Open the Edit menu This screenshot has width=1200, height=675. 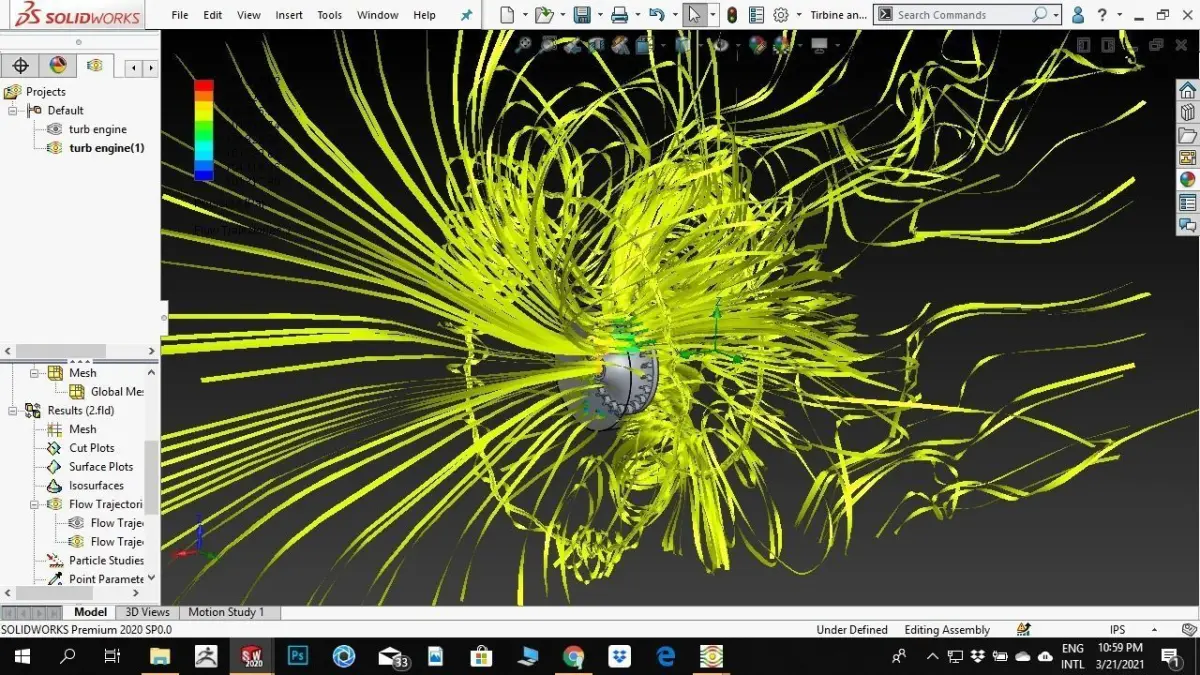213,15
